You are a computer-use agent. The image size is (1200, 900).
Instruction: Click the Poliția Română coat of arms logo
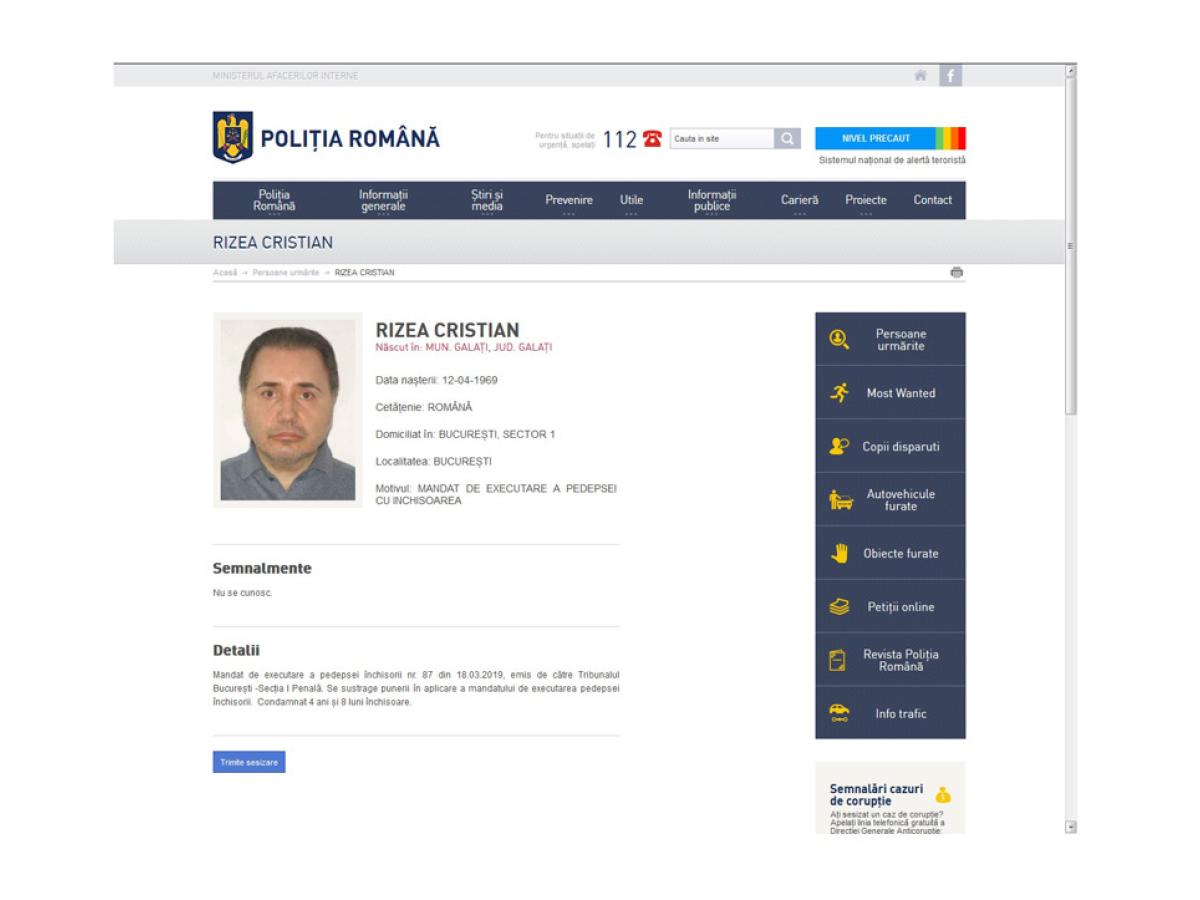click(233, 138)
